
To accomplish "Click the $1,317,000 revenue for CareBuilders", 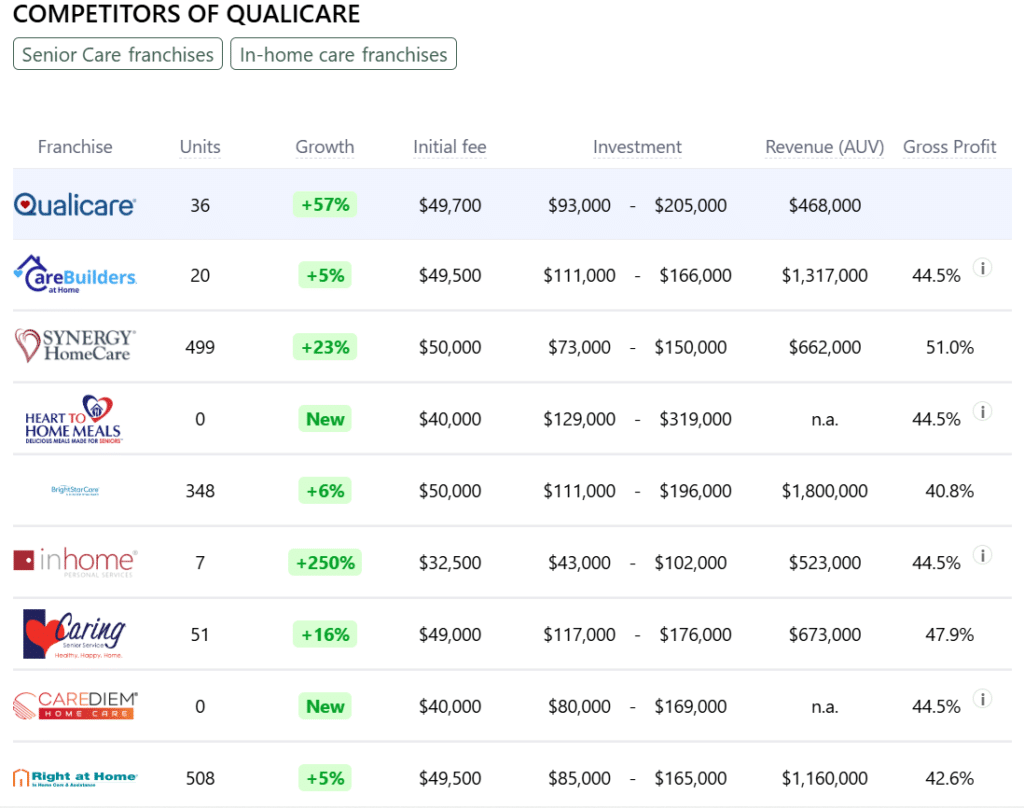I will point(825,275).
